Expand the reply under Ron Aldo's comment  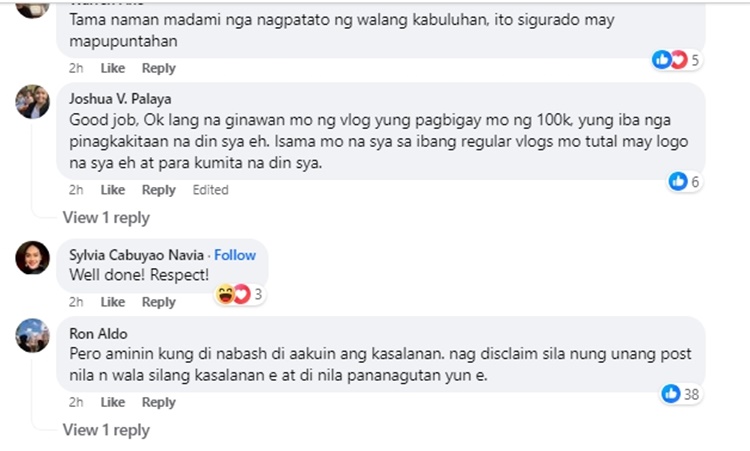coord(106,430)
